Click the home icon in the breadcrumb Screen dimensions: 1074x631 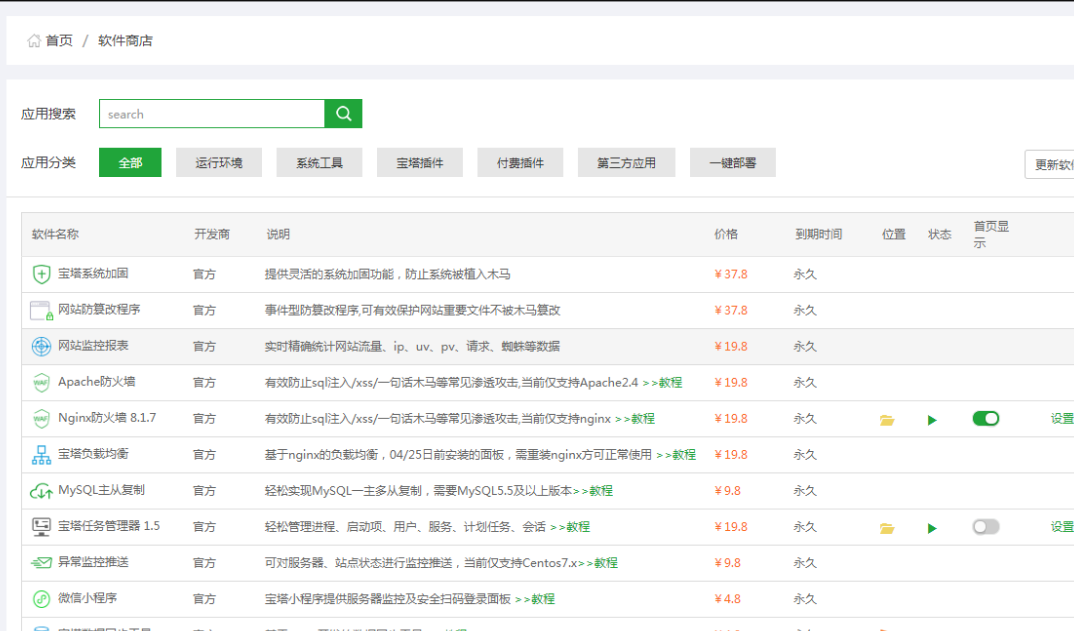[x=34, y=41]
